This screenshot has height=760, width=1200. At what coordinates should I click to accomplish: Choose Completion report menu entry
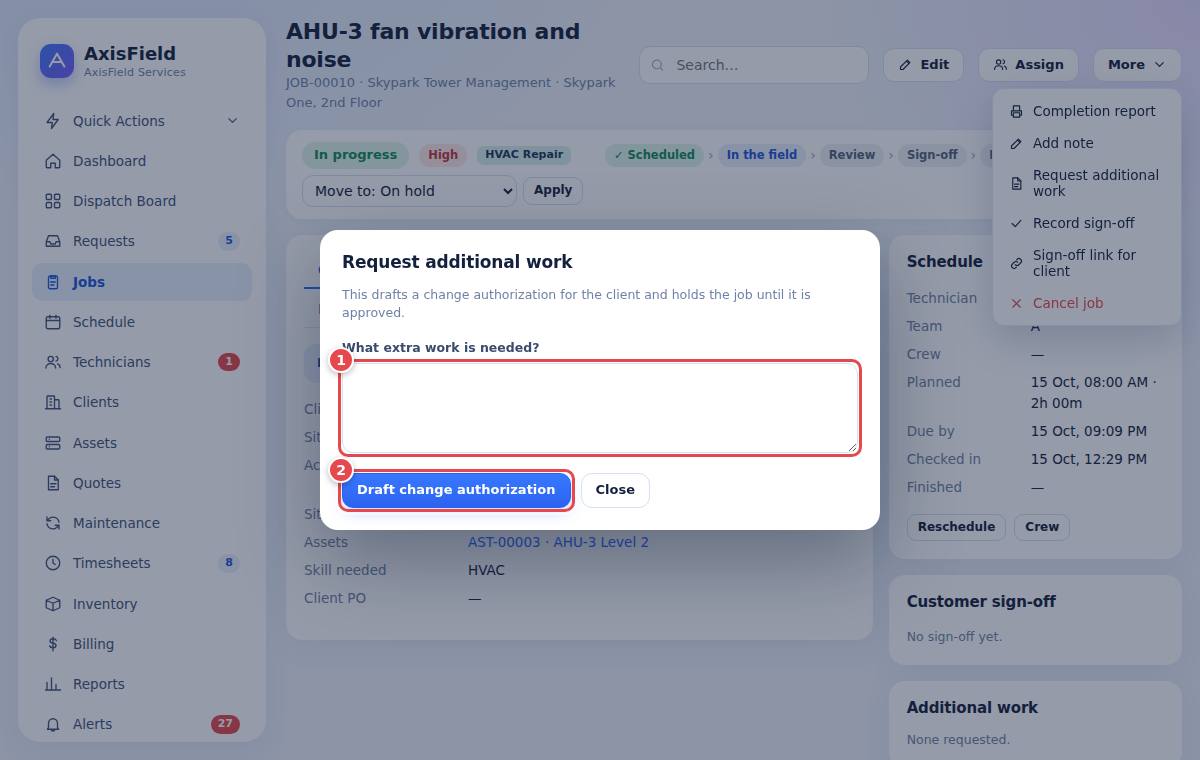(1087, 111)
